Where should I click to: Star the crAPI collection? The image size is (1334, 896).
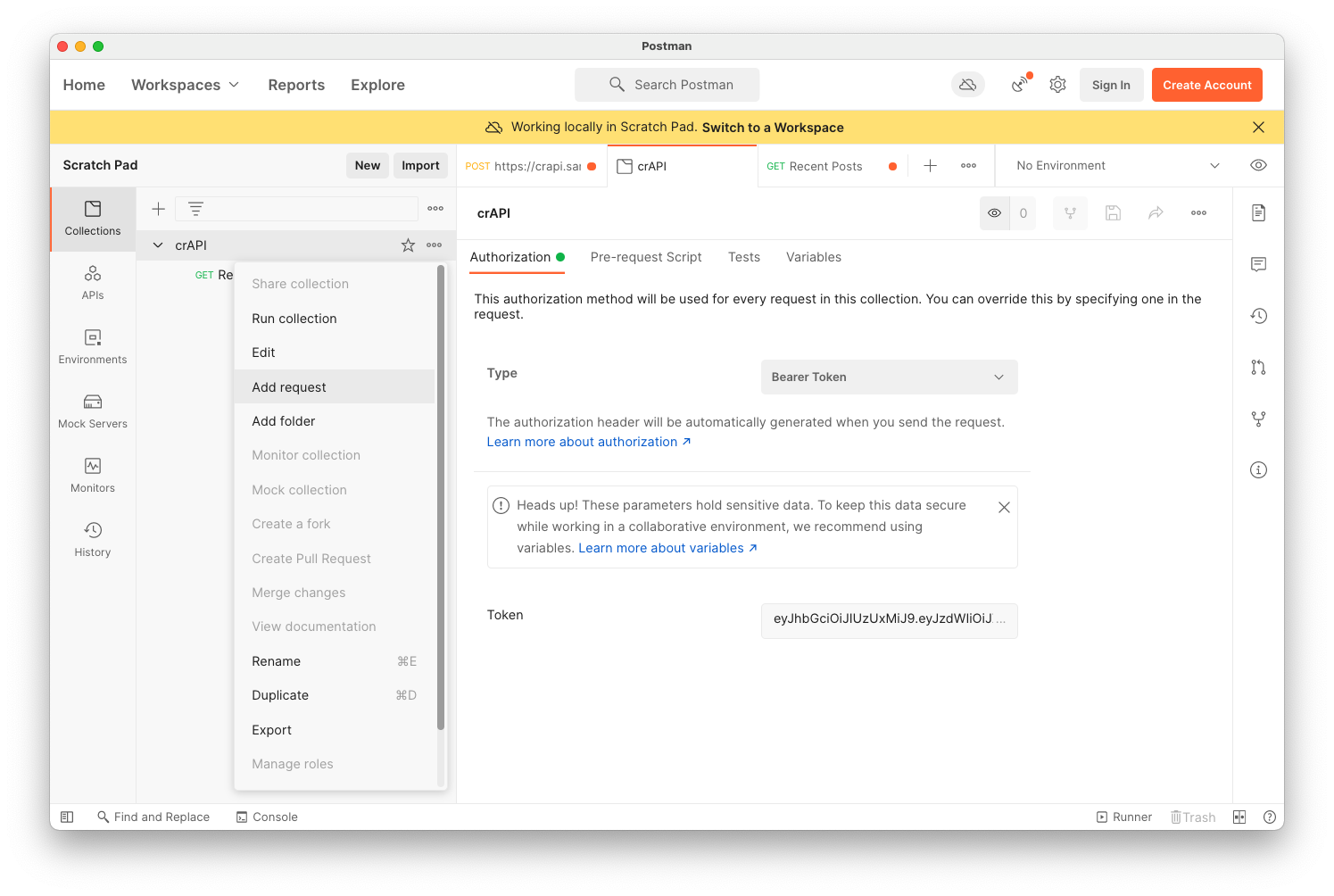coord(408,245)
